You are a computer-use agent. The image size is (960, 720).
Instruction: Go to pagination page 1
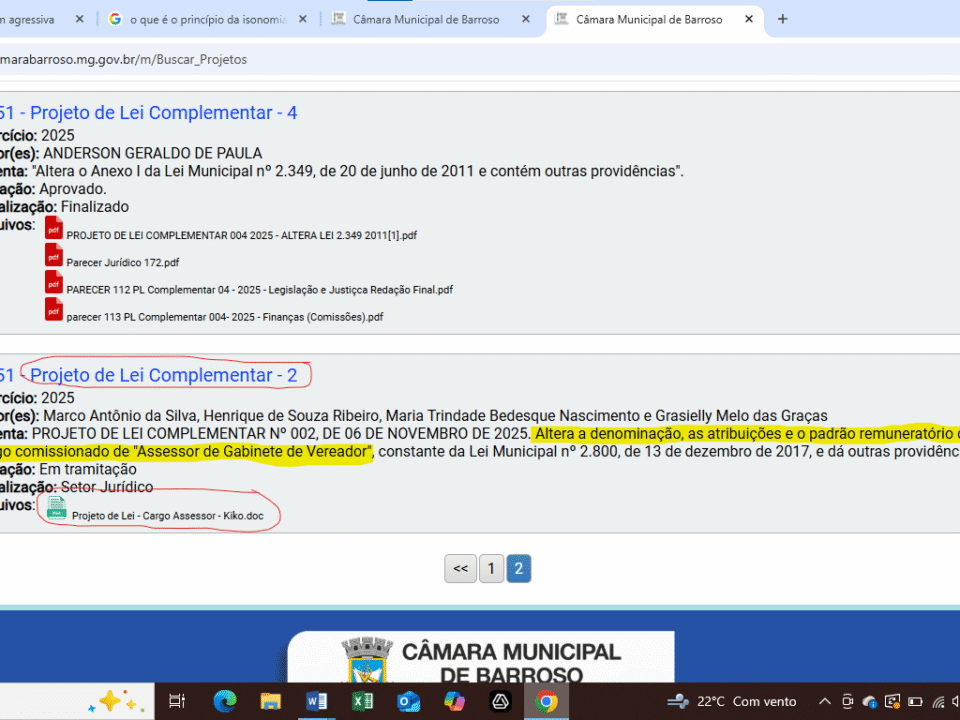490,569
